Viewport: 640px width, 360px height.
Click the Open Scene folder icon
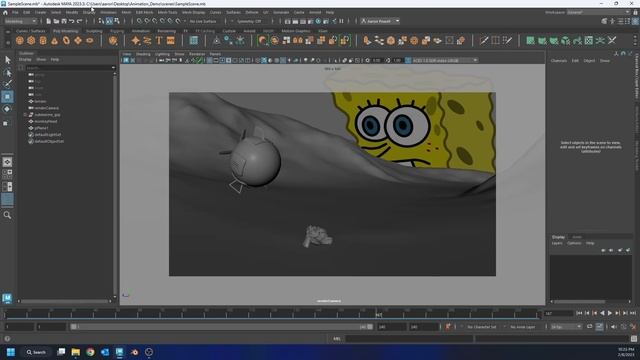(56, 21)
